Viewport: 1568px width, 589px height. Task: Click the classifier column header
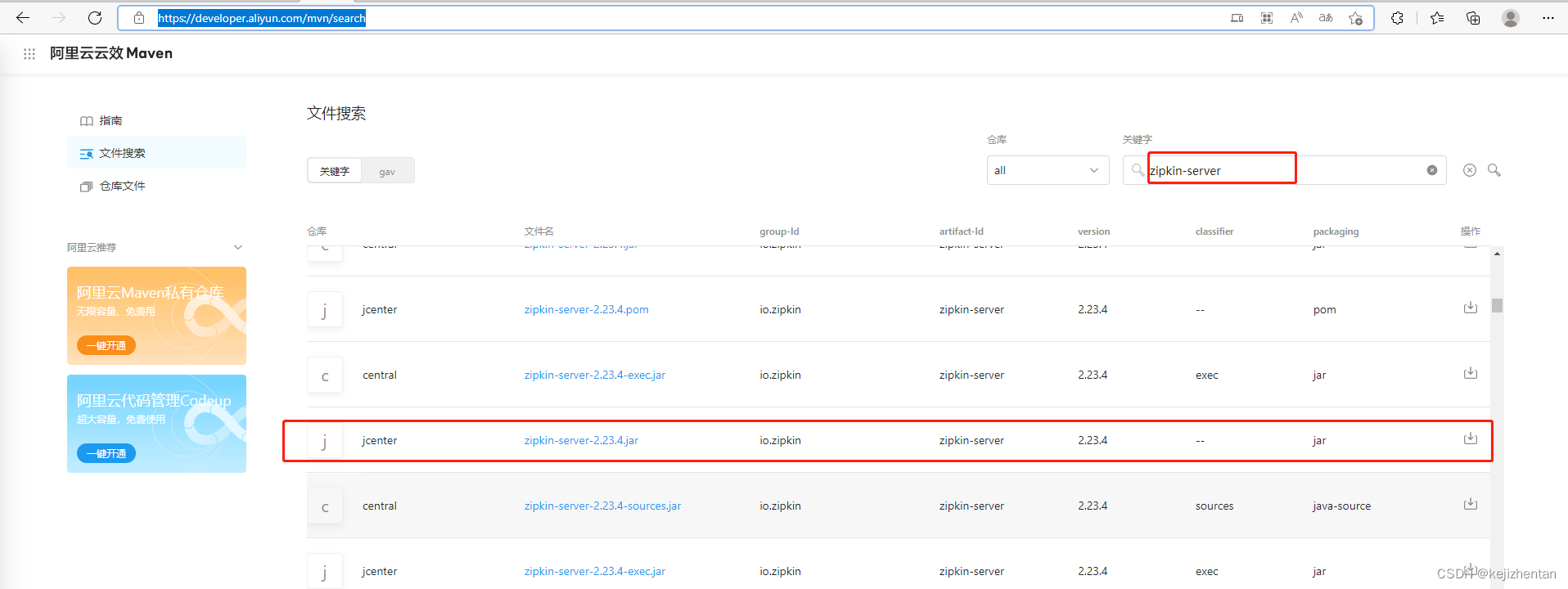(x=1214, y=232)
